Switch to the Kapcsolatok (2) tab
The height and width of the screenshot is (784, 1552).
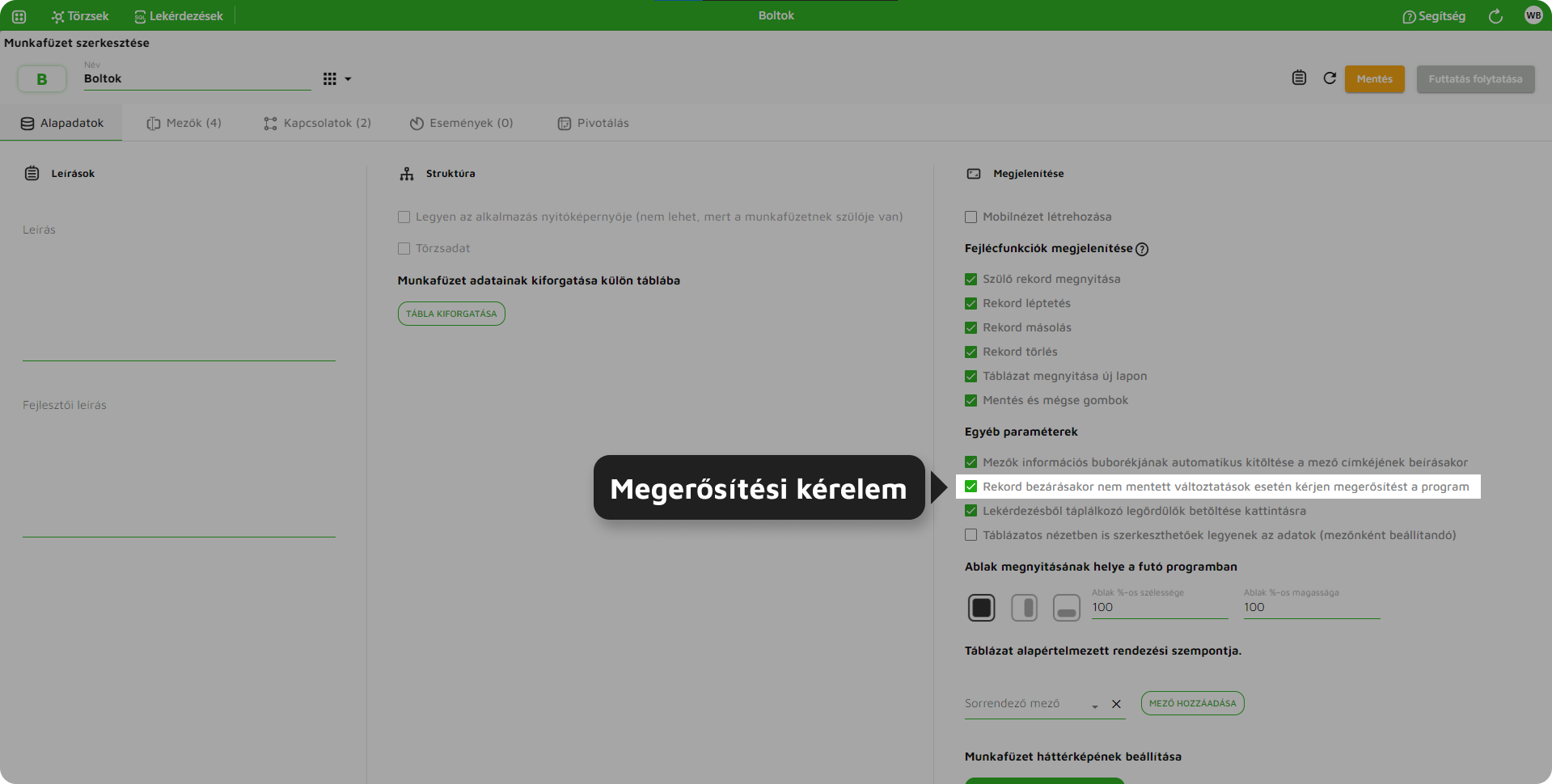pyautogui.click(x=317, y=123)
